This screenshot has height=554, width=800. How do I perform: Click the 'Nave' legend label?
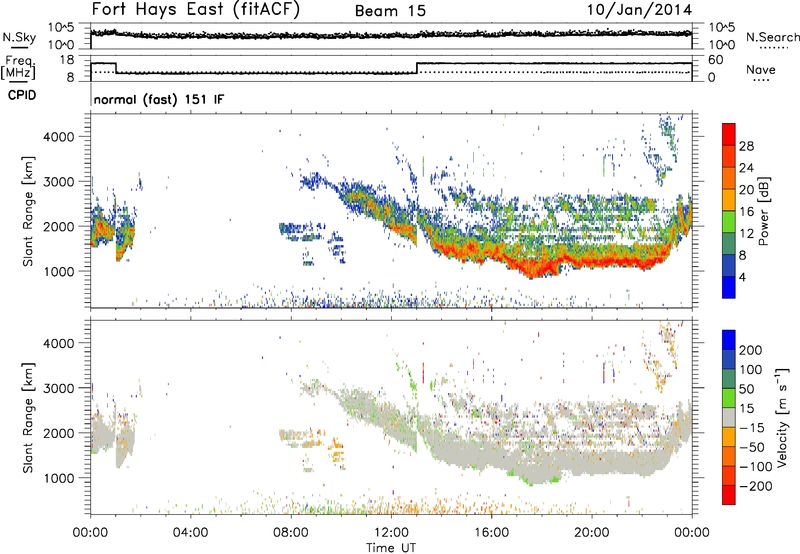point(761,69)
